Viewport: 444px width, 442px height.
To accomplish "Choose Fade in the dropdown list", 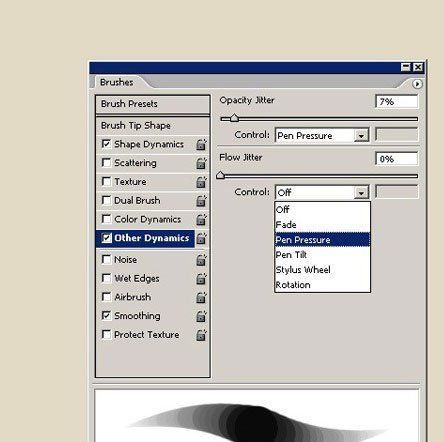I will [x=322, y=225].
